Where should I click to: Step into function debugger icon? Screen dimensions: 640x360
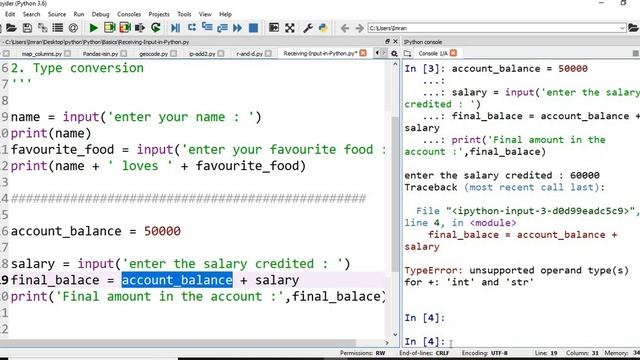pos(207,28)
